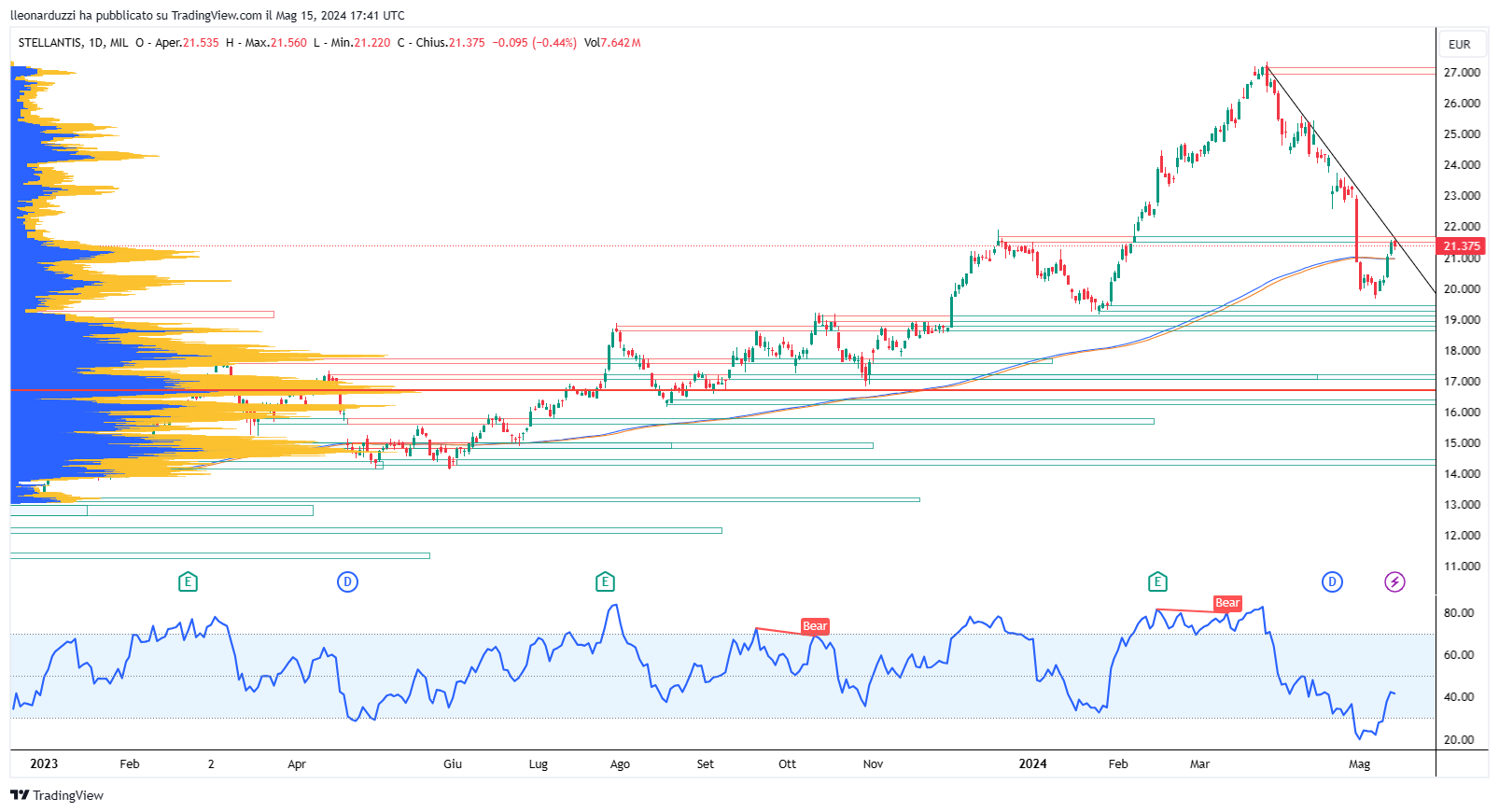The width and height of the screenshot is (1499, 812).
Task: Click the Giu label on time axis
Action: tap(453, 764)
